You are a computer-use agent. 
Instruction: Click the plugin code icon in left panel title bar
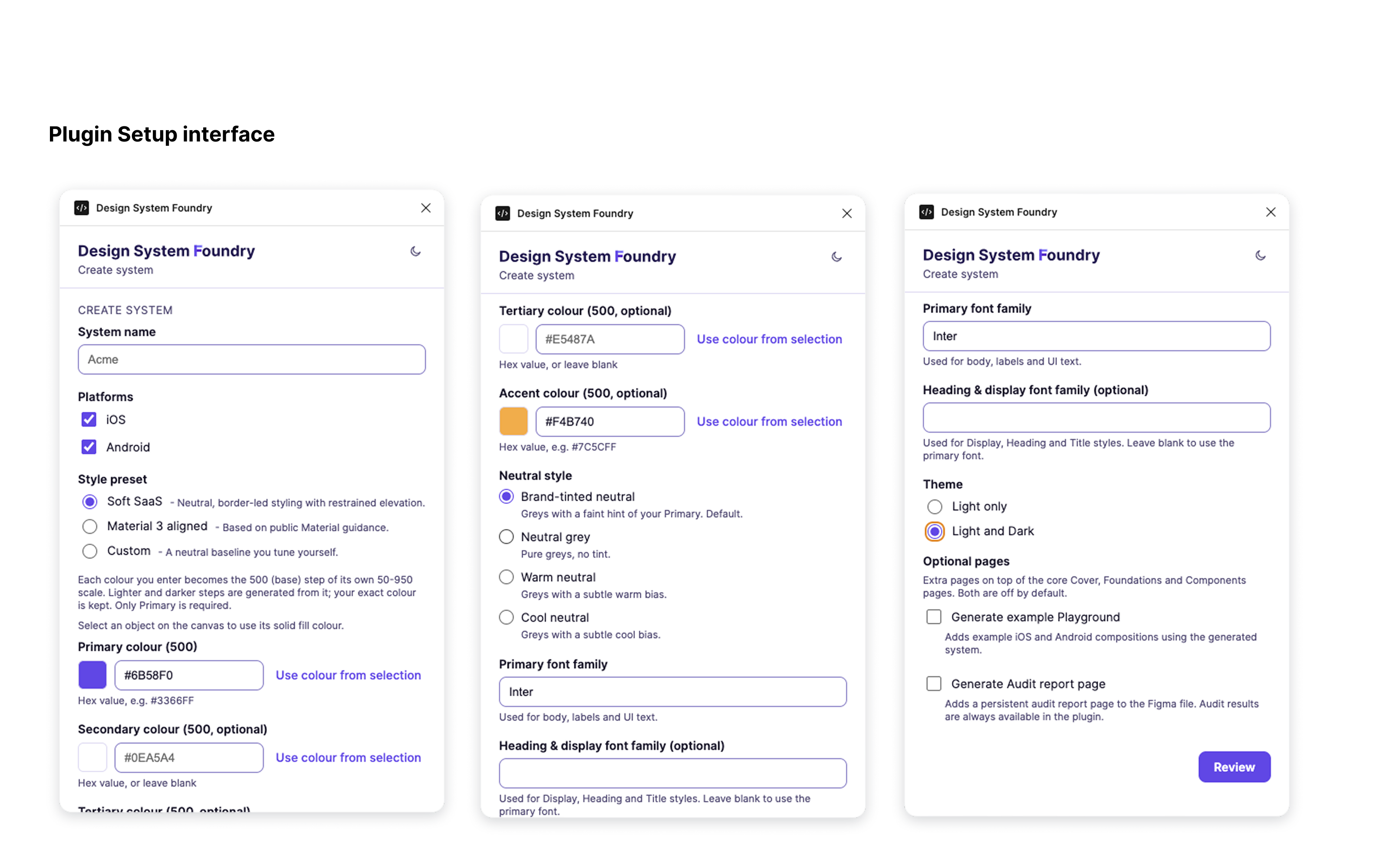coord(82,208)
